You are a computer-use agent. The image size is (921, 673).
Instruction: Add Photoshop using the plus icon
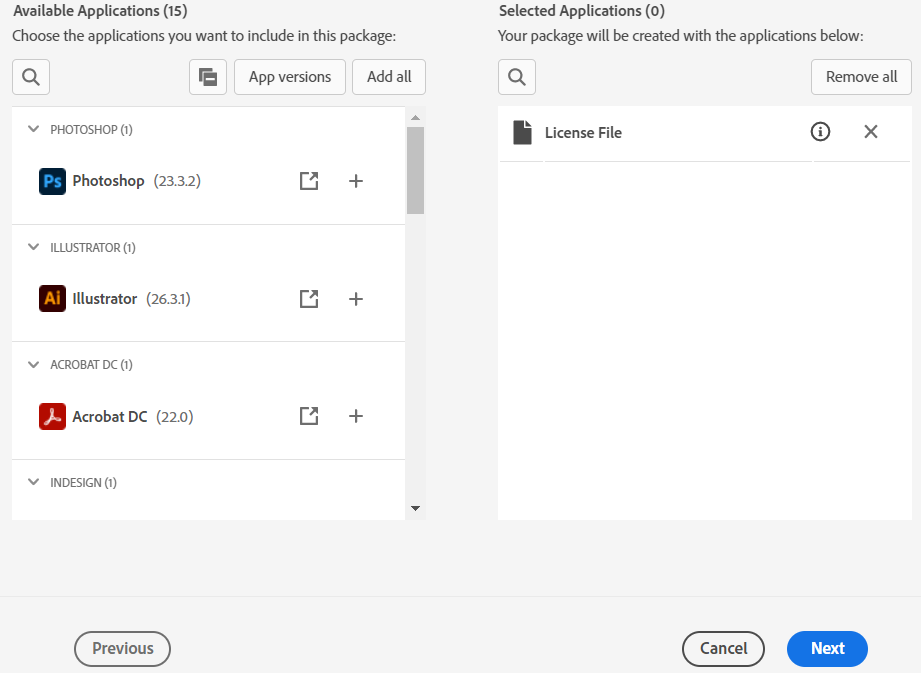(x=356, y=181)
